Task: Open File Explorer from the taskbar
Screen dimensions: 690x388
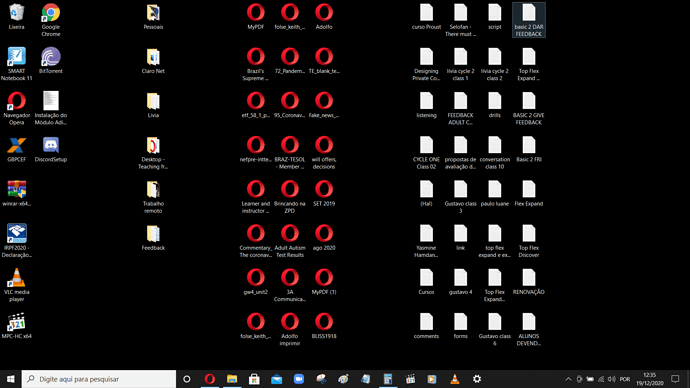Action: (232, 379)
